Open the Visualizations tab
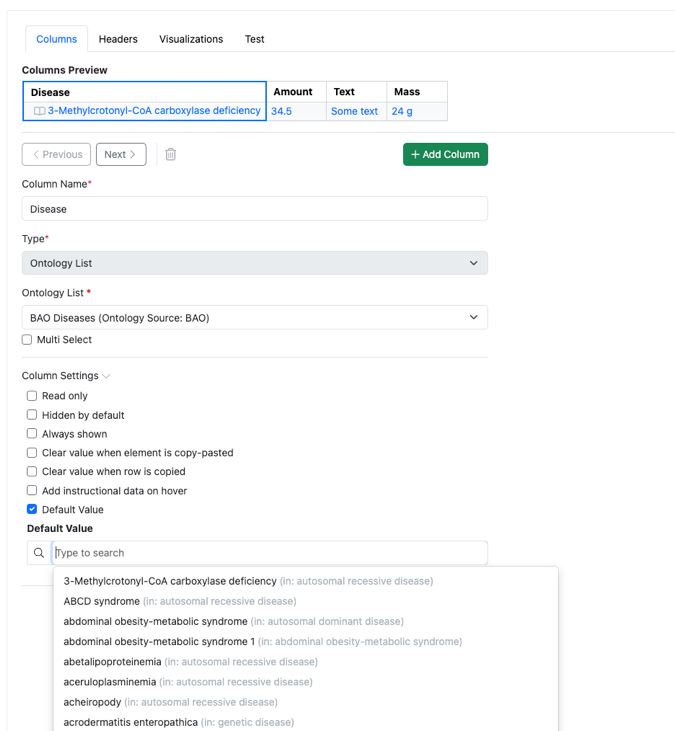The image size is (675, 731). [191, 39]
